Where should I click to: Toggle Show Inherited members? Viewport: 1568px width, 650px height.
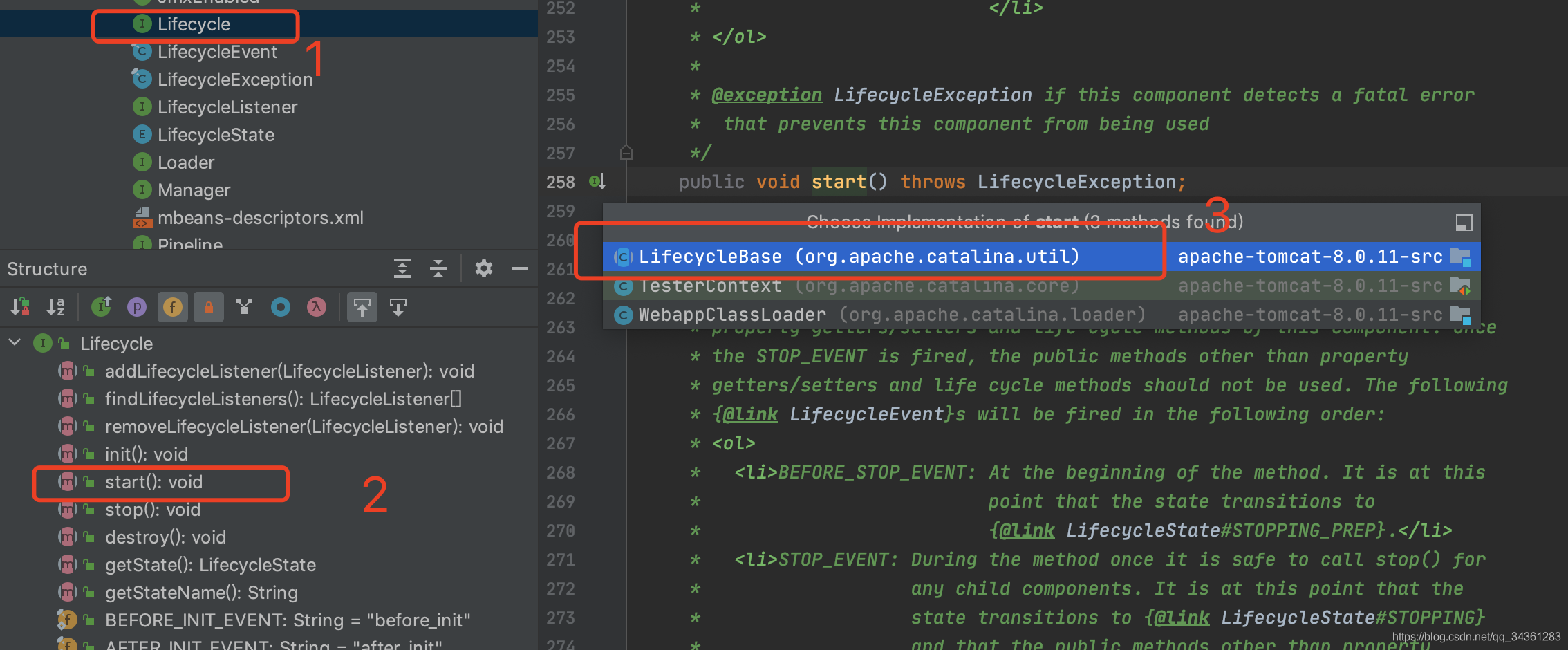[x=102, y=306]
